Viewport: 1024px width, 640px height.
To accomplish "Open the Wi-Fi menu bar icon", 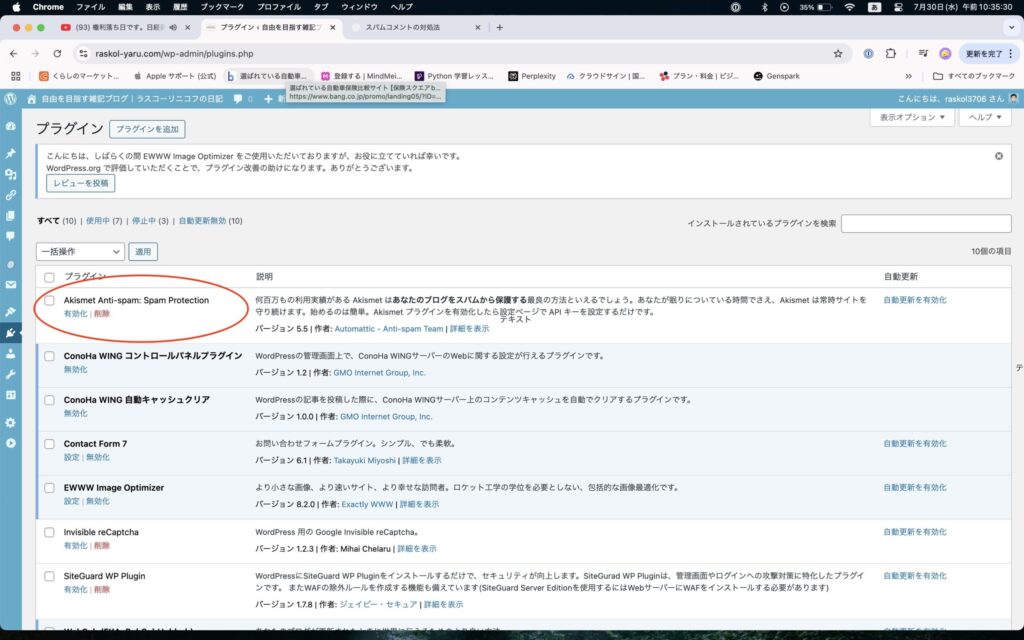I will coord(850,7).
